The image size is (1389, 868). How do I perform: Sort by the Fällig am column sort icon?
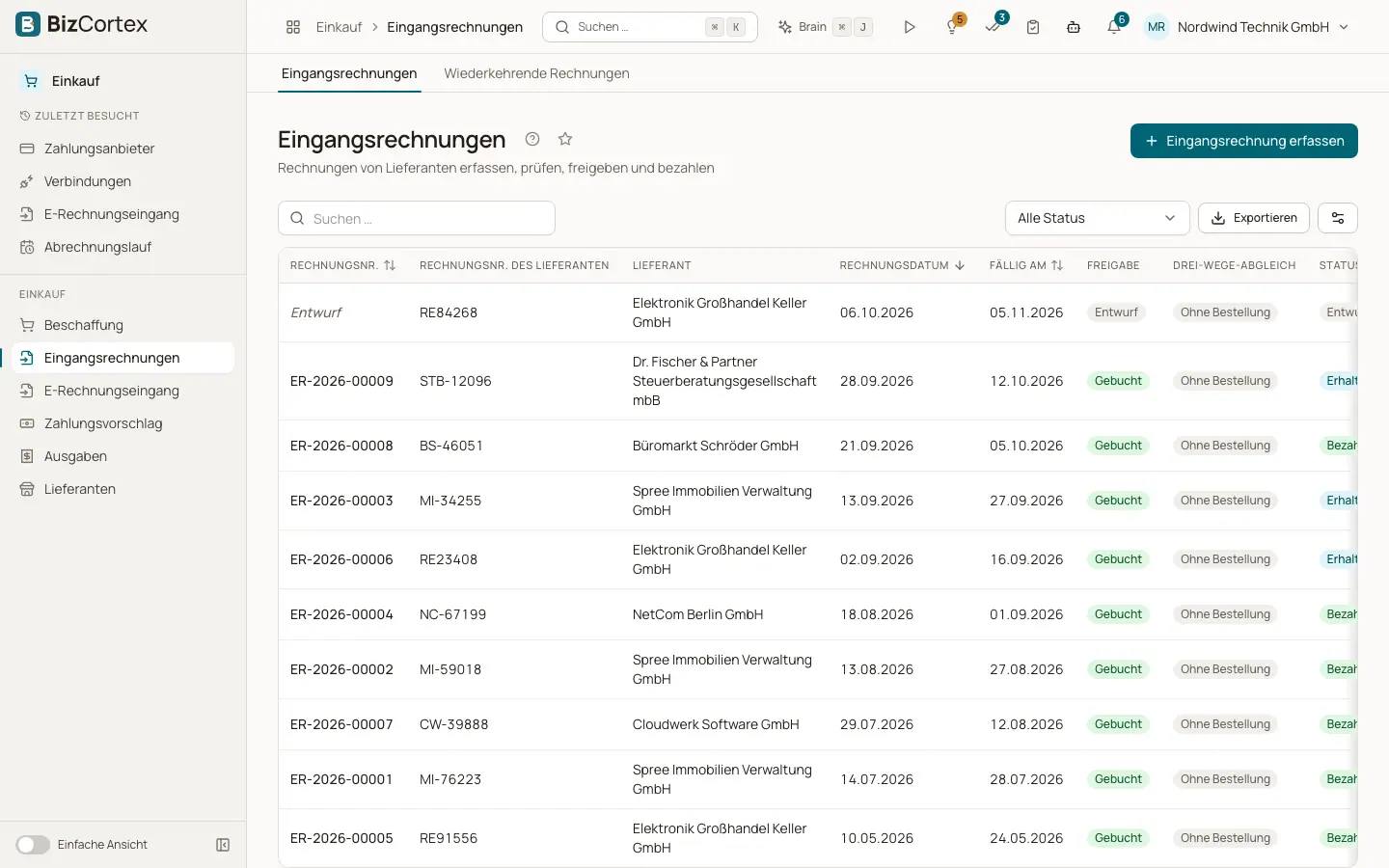pos(1057,265)
